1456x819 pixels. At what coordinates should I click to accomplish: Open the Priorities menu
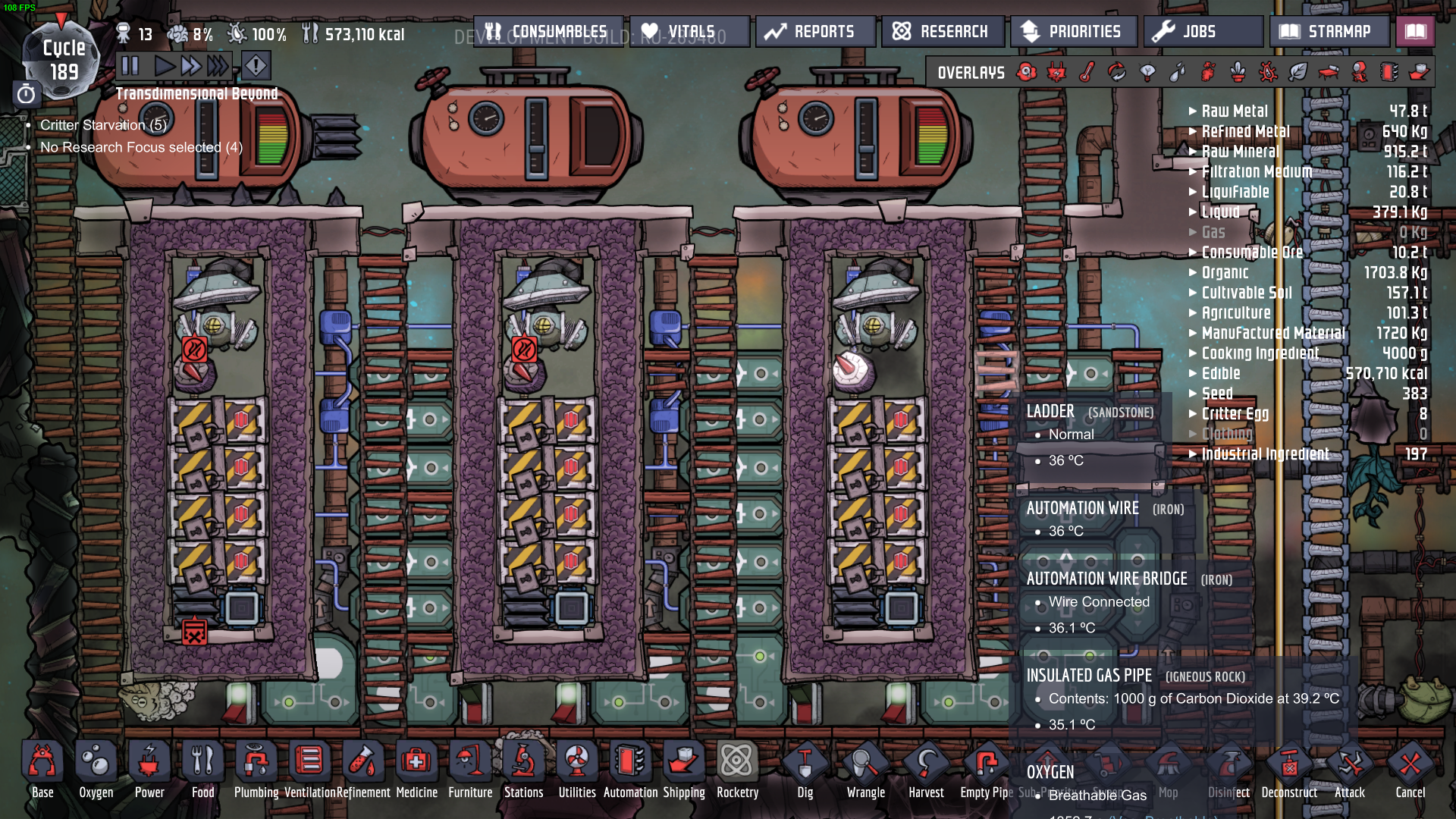click(1073, 32)
